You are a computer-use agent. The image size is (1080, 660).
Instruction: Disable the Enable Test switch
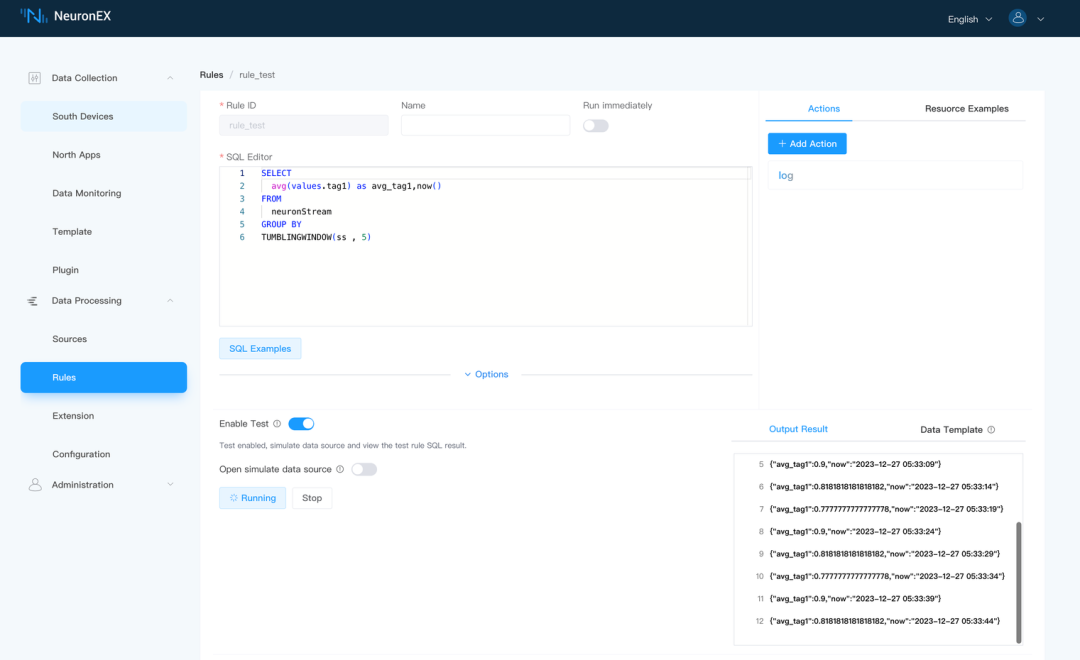click(x=301, y=424)
